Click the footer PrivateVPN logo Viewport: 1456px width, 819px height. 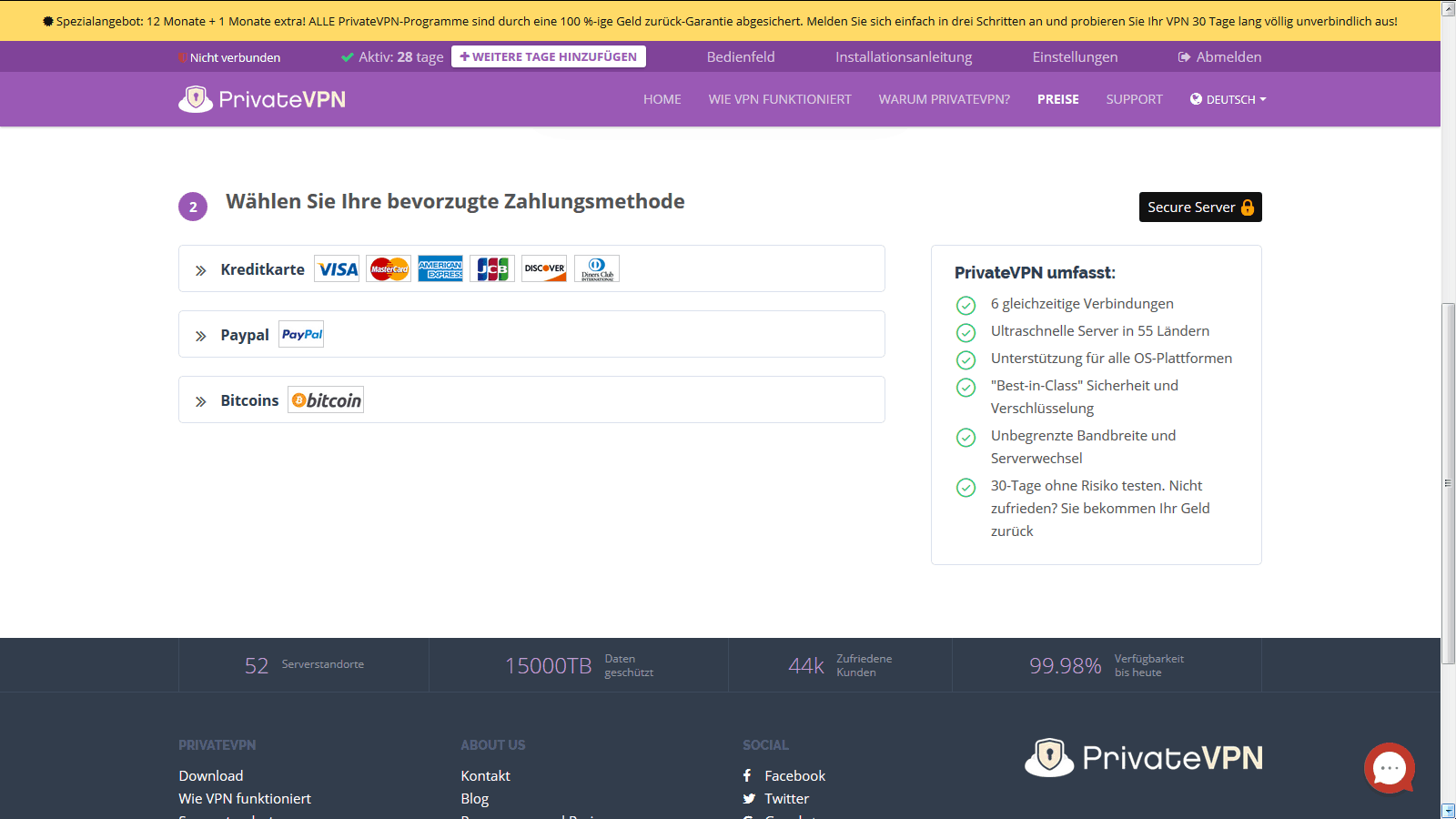pyautogui.click(x=1144, y=757)
